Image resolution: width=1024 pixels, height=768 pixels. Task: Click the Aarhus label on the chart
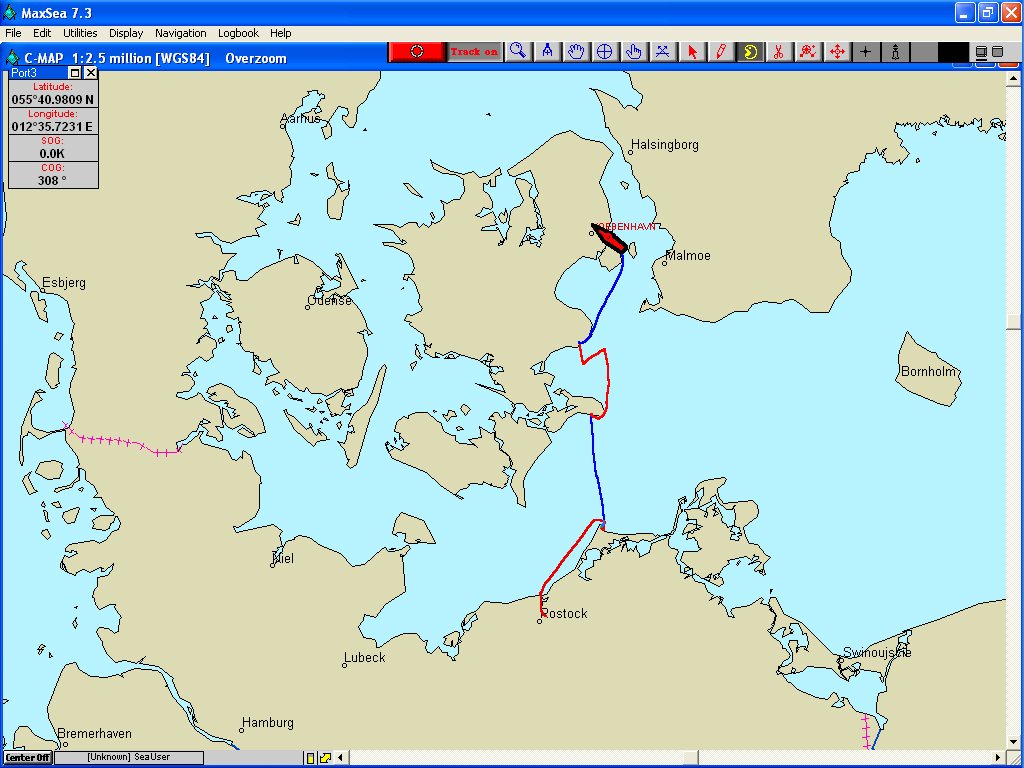point(300,119)
